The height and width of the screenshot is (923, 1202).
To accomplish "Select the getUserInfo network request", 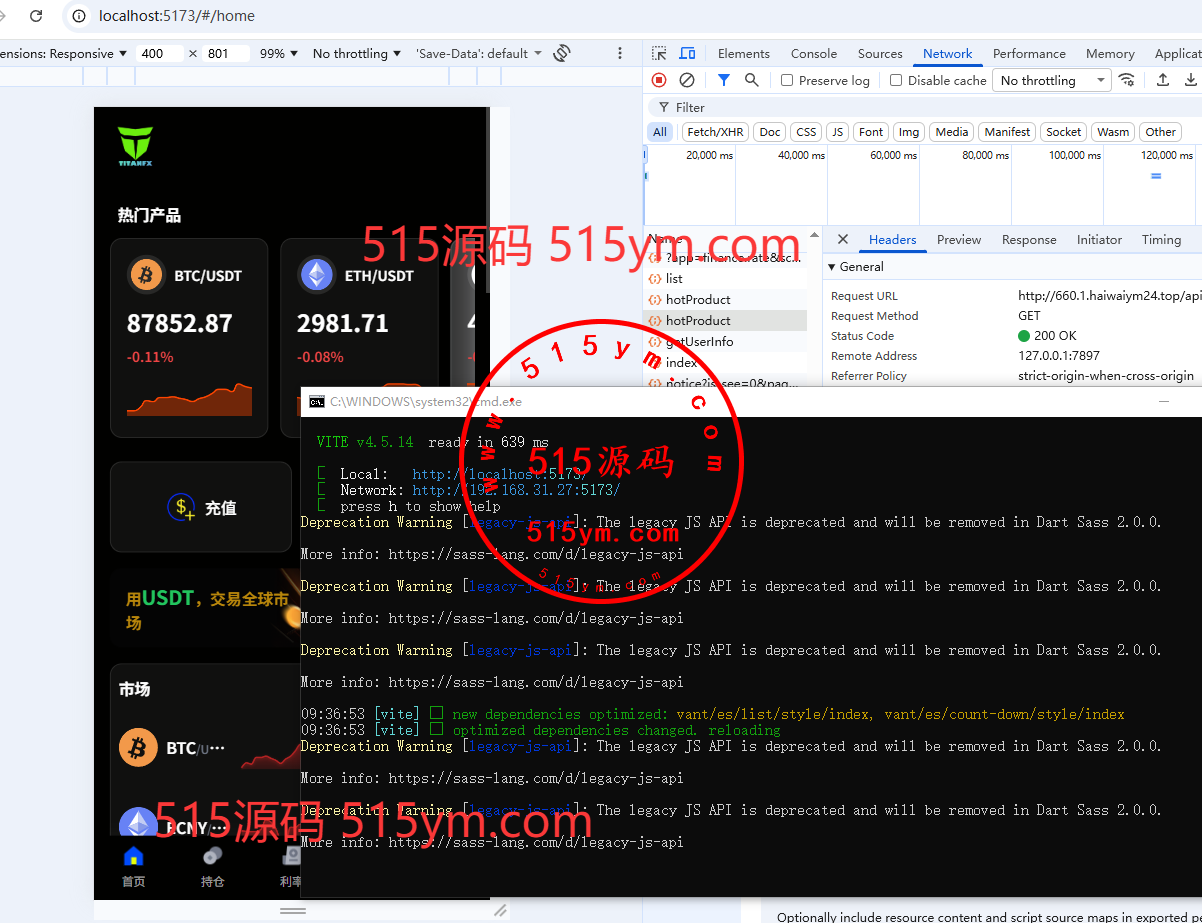I will point(699,342).
